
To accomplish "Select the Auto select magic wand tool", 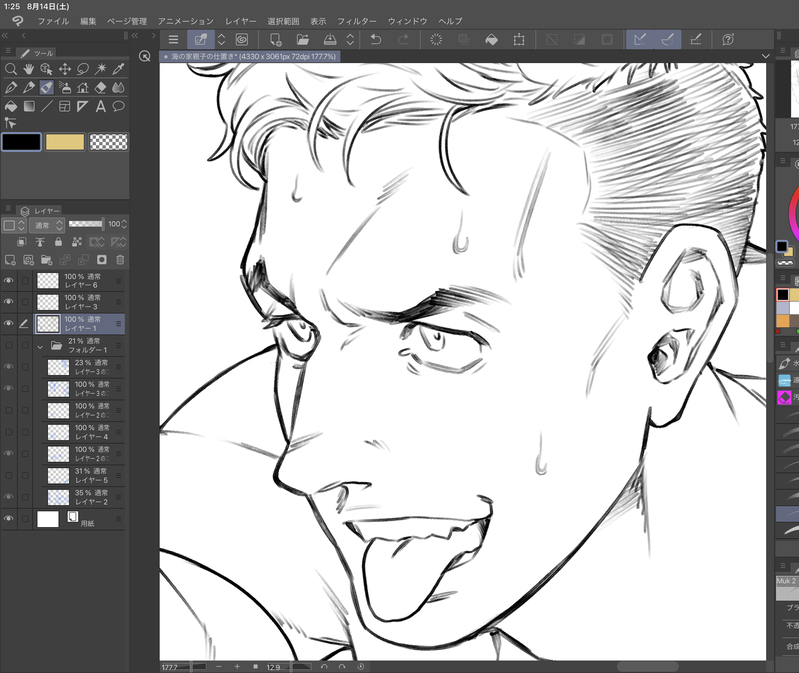I will pyautogui.click(x=100, y=69).
